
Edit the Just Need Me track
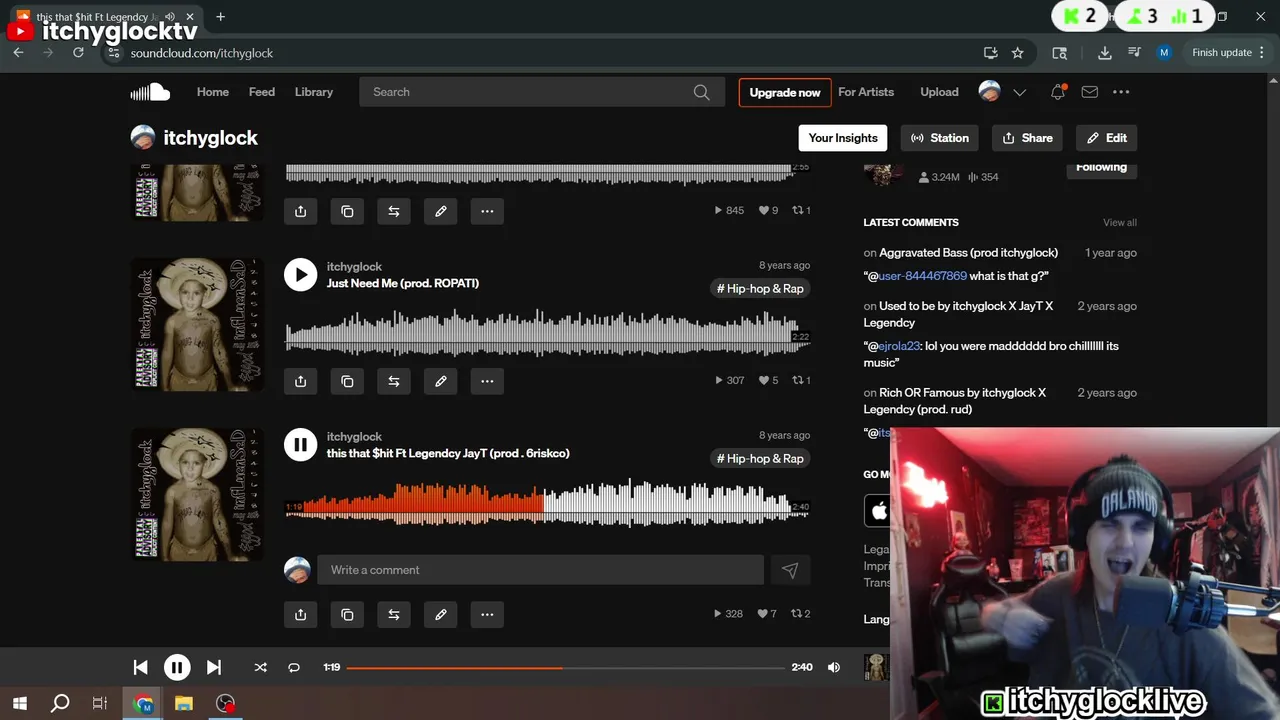tap(441, 381)
